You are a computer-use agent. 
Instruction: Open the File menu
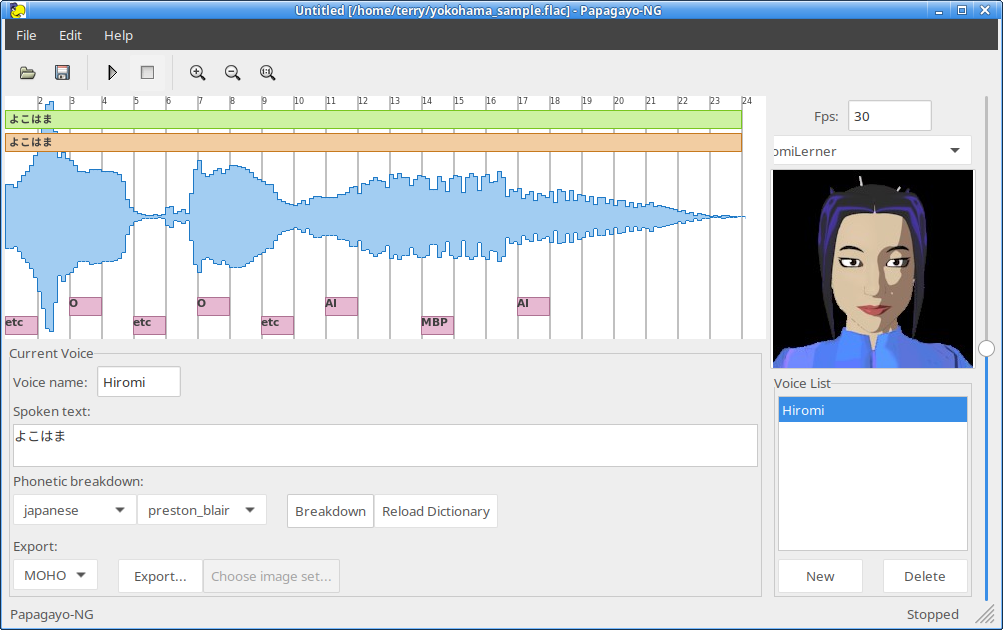[26, 35]
